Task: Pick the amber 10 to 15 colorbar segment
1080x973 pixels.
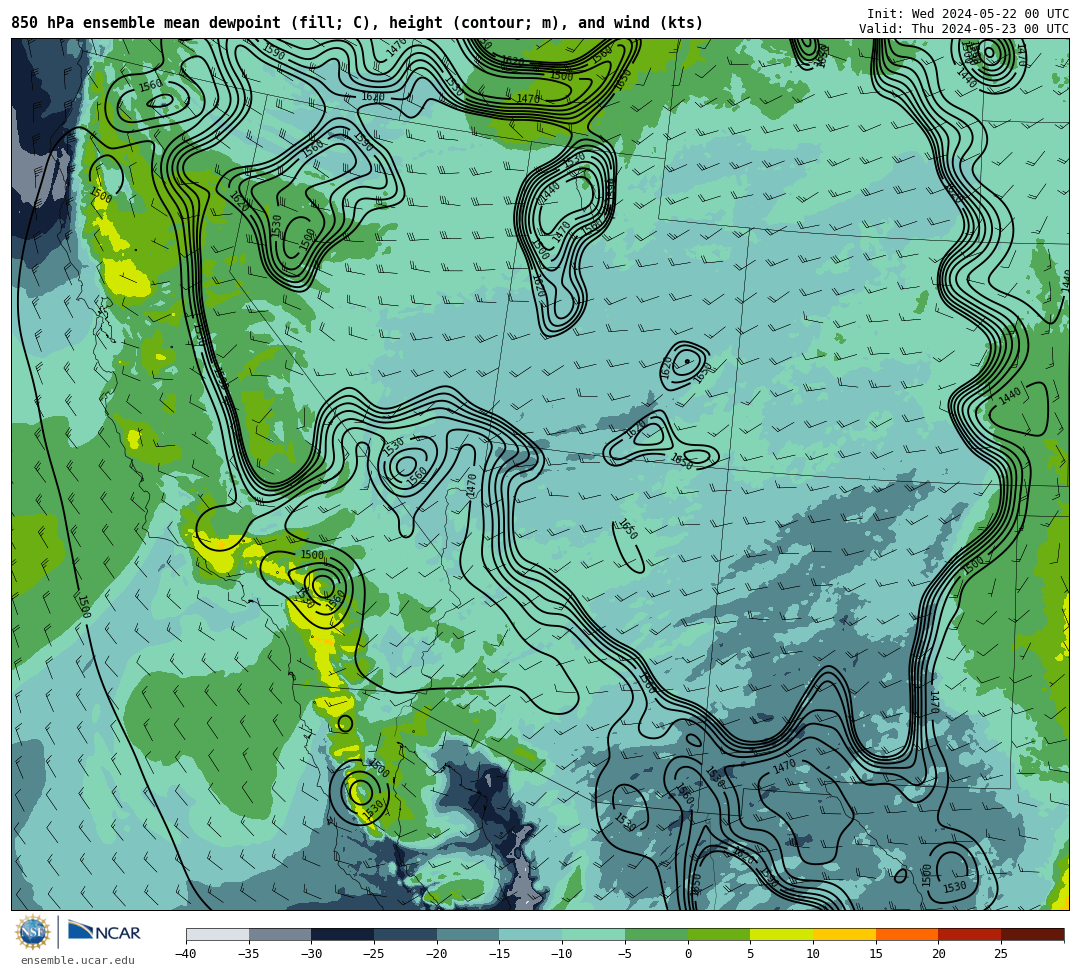Action: (x=844, y=935)
